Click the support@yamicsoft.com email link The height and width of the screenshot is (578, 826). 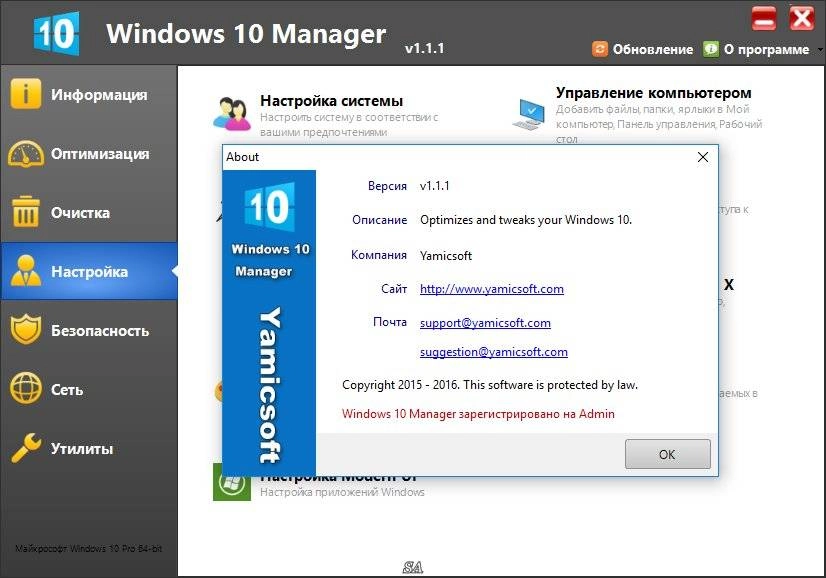point(485,322)
